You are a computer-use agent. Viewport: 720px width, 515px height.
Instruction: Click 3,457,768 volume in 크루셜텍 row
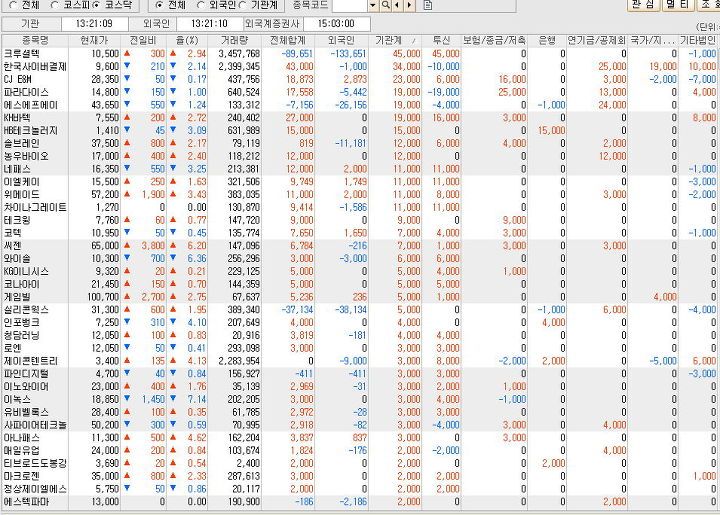(x=239, y=54)
